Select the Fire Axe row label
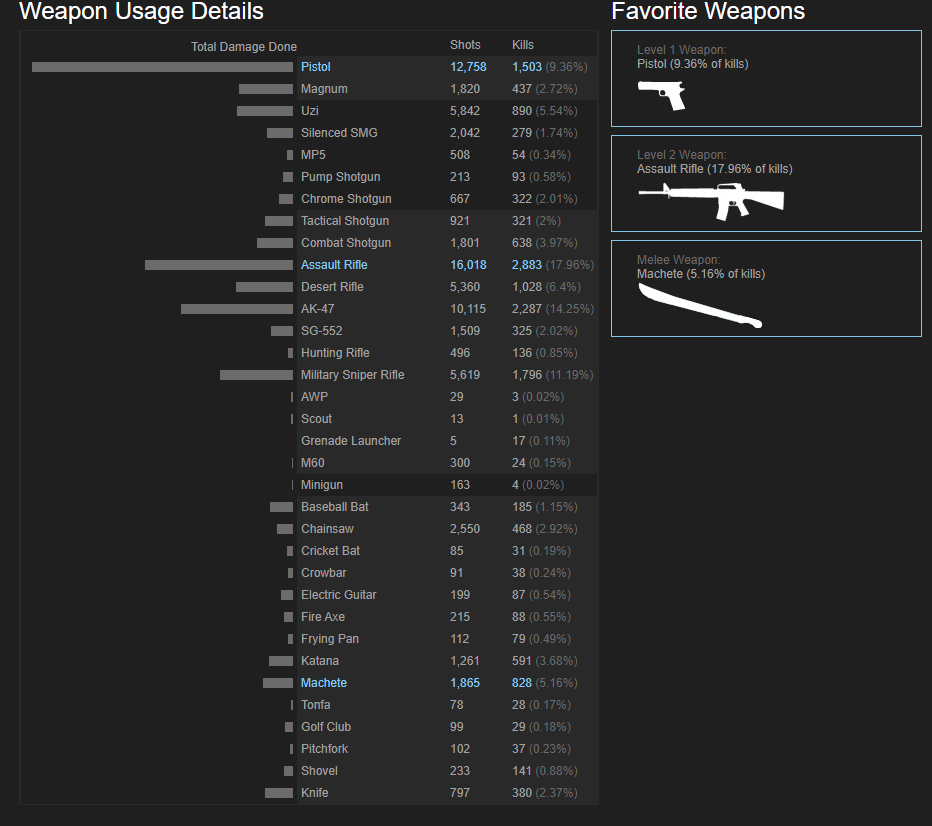Screen dimensions: 932x826 click(323, 616)
